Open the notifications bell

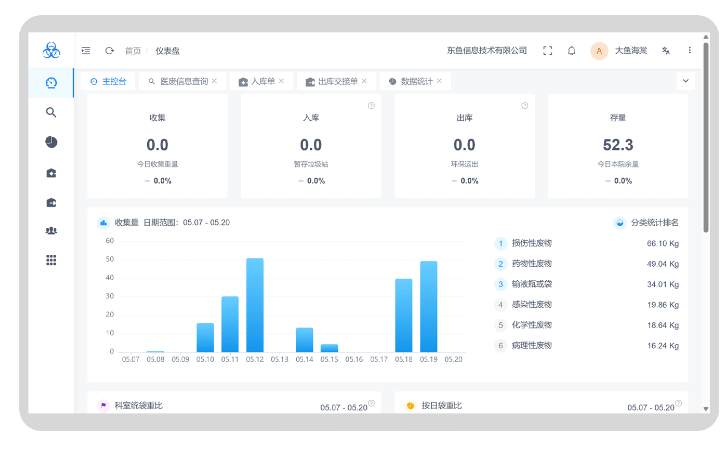point(571,50)
